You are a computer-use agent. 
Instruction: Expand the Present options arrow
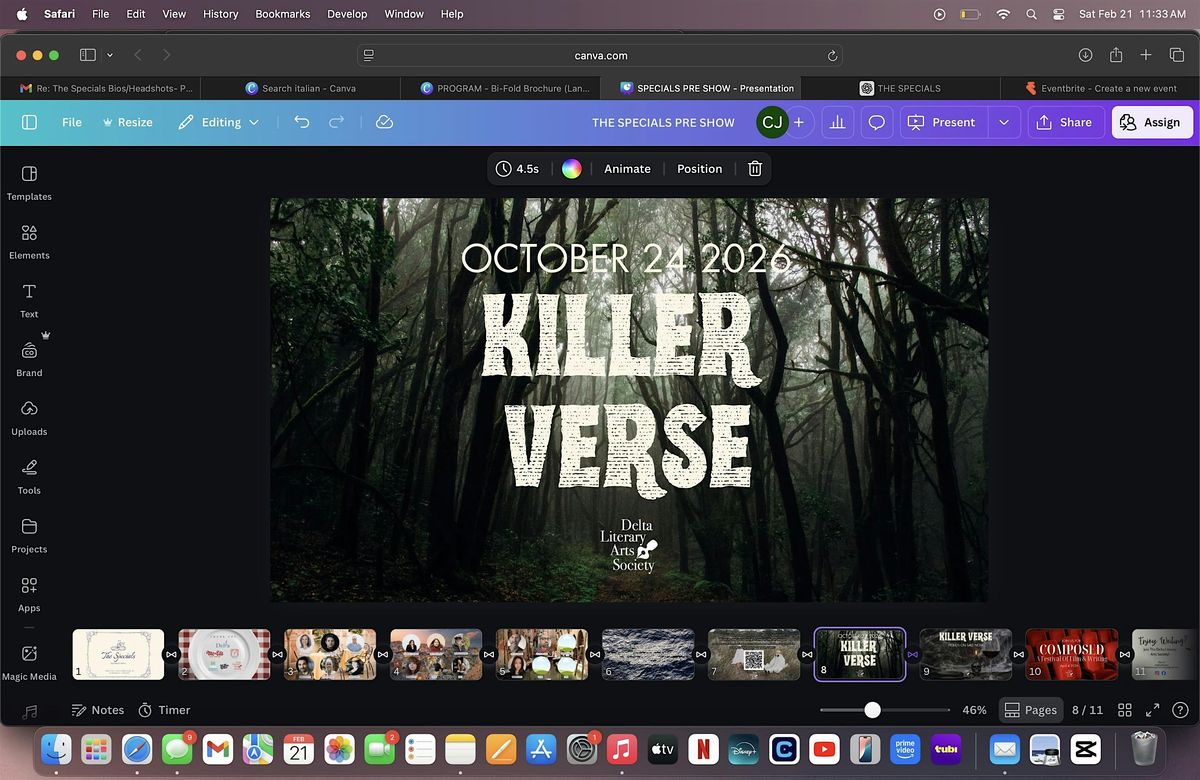[x=1003, y=122]
